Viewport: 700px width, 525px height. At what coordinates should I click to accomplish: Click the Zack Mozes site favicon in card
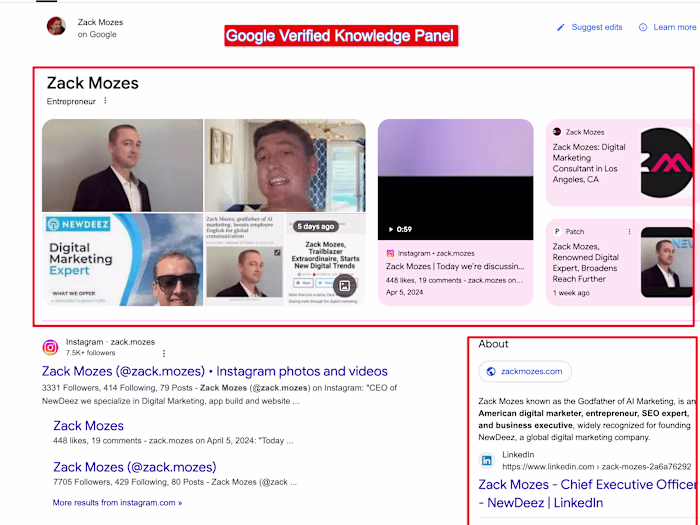point(557,132)
